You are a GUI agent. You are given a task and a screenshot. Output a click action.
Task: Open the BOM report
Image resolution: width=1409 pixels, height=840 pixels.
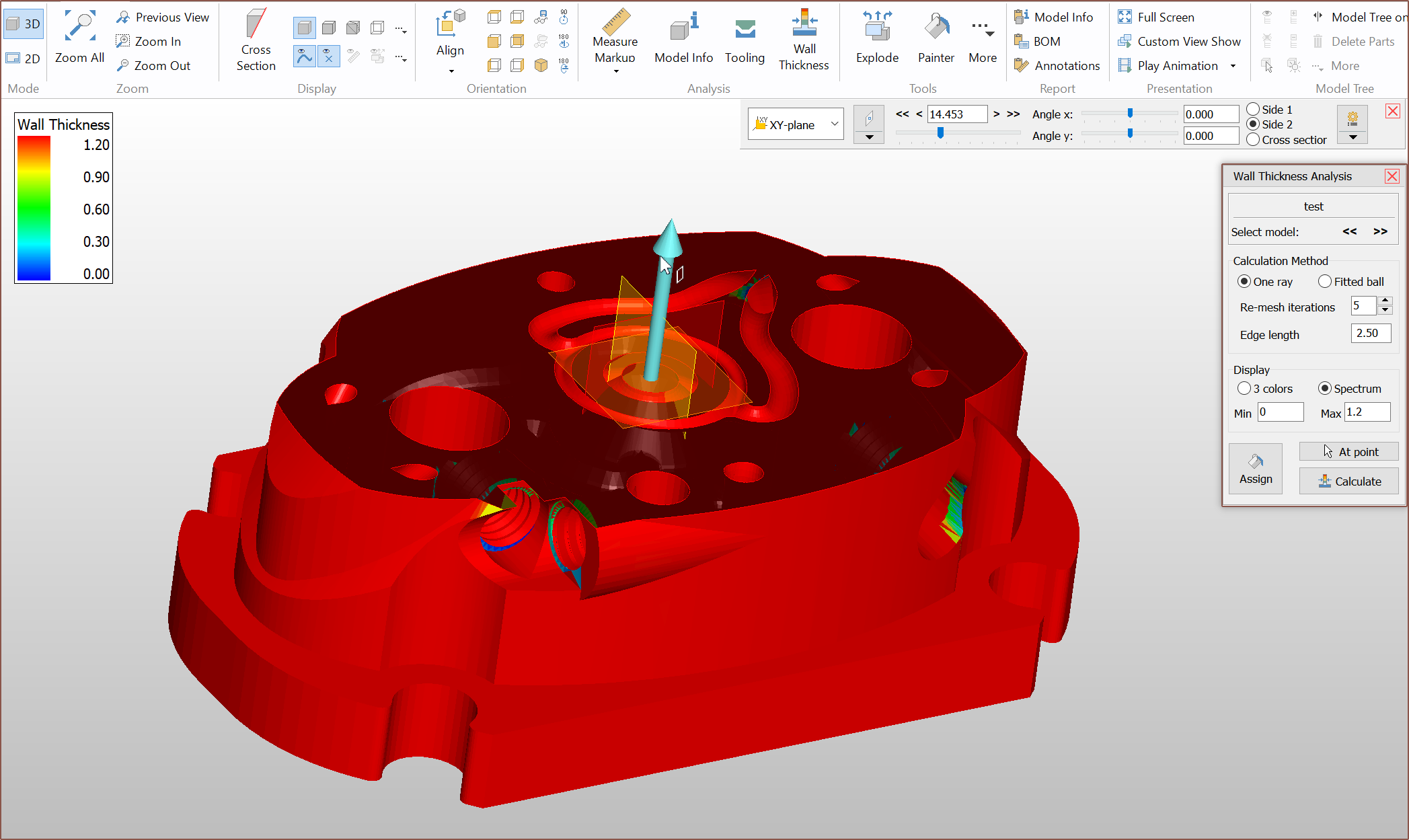click(1046, 42)
